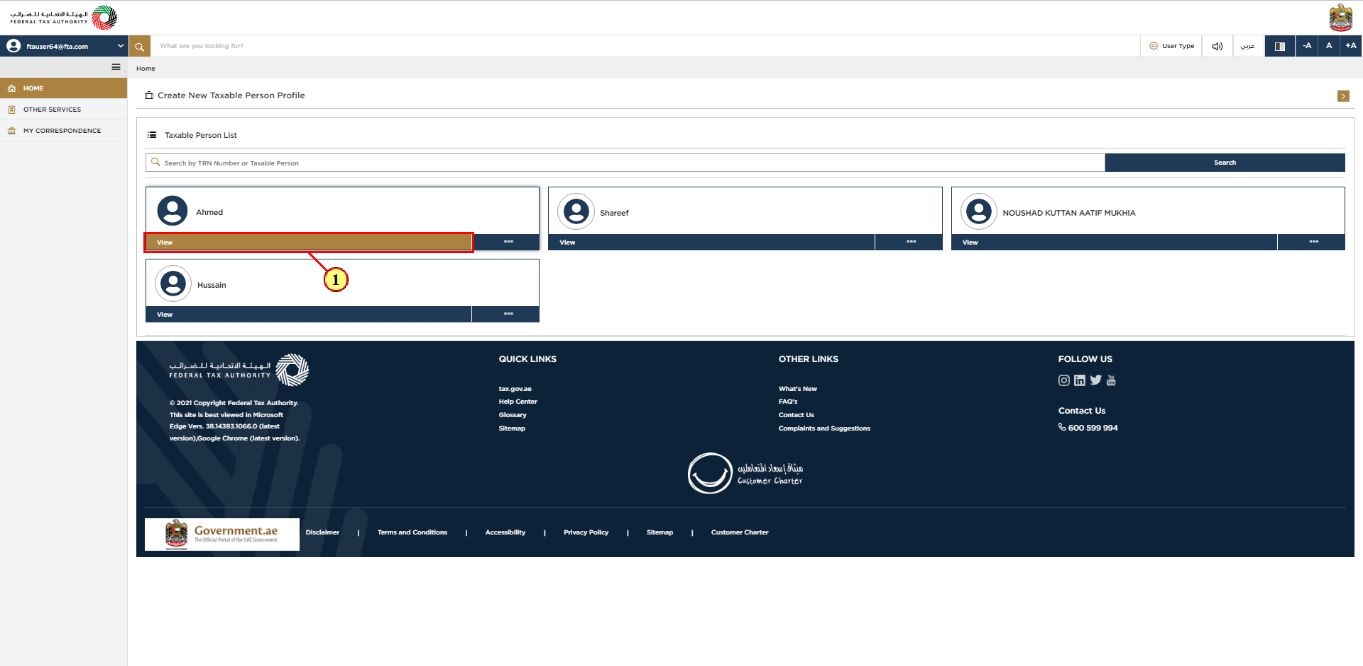Open the YouTube icon under Follow Us
The width and height of the screenshot is (1363, 666).
pyautogui.click(x=1111, y=380)
